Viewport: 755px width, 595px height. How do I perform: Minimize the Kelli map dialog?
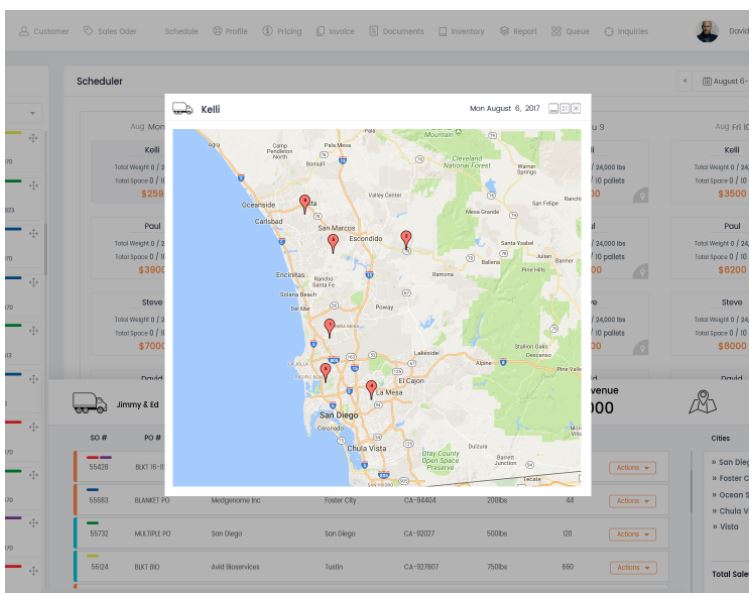tap(554, 108)
